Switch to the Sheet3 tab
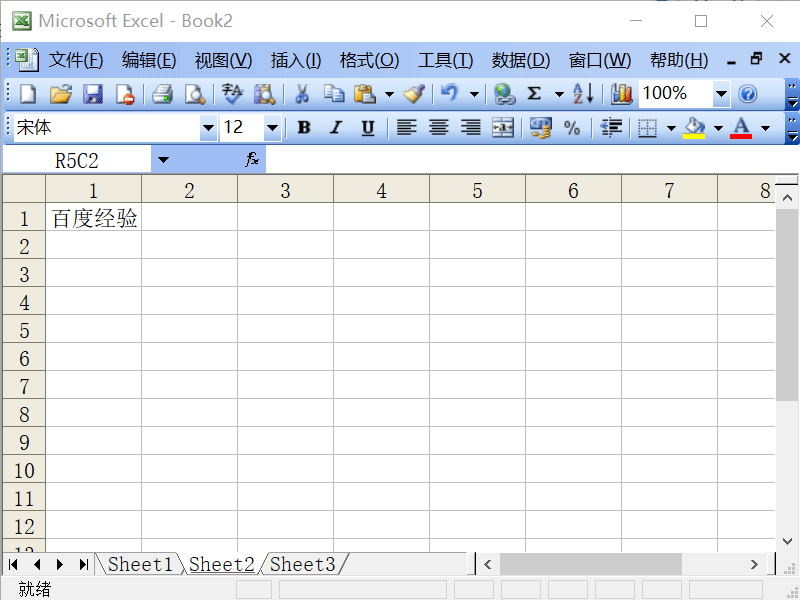This screenshot has height=600, width=800. pyautogui.click(x=302, y=563)
